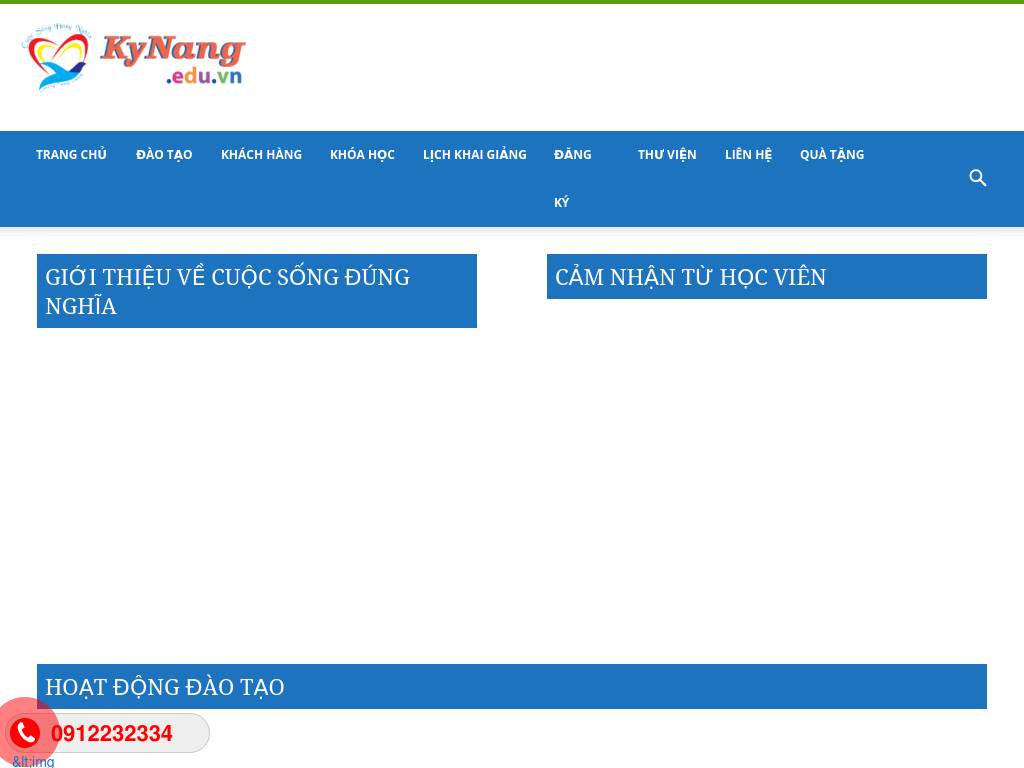Go to Trang Chủ menu item

[71, 155]
